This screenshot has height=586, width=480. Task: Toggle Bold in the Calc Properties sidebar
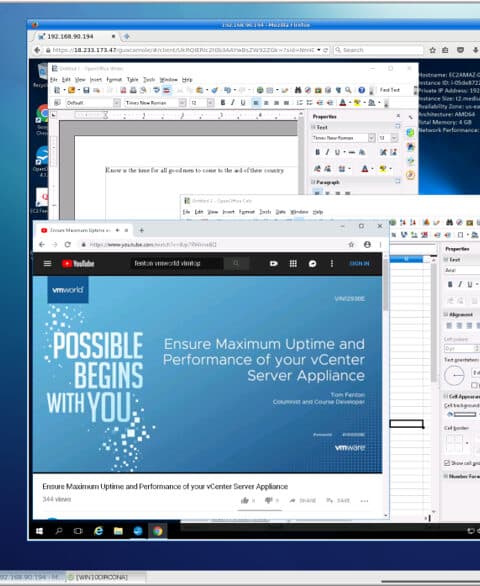click(x=450, y=284)
